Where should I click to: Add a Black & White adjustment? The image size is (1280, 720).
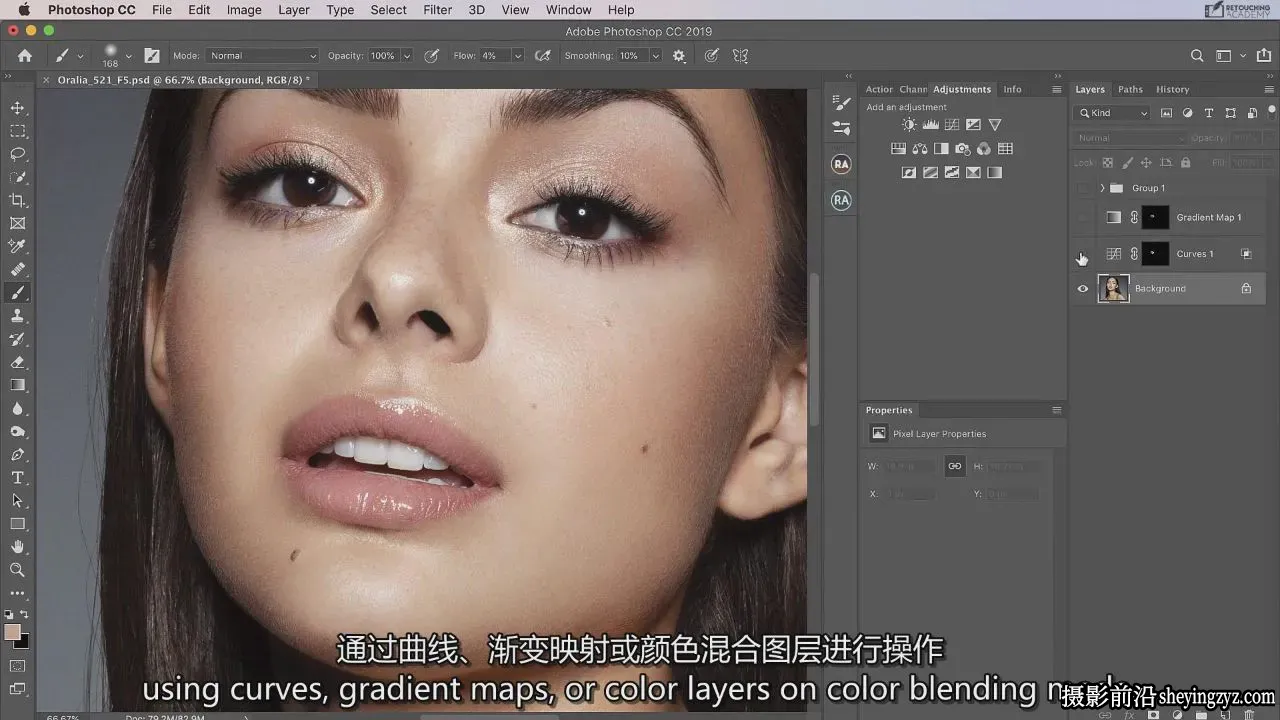coord(941,149)
